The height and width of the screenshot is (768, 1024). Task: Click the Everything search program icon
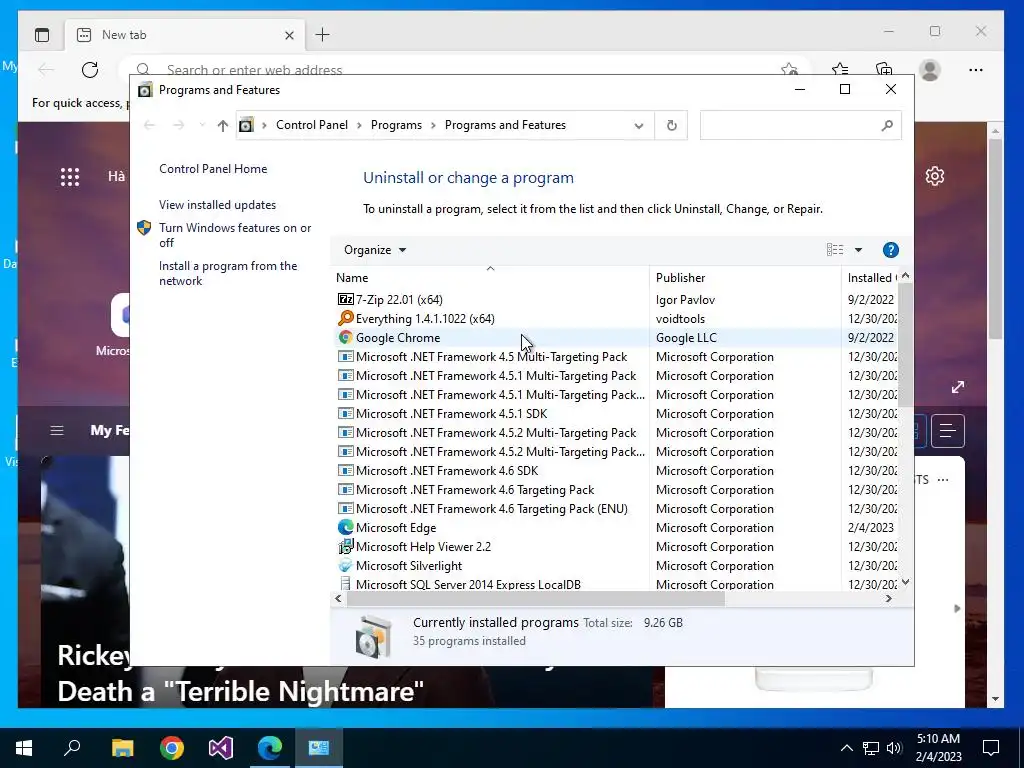(345, 319)
